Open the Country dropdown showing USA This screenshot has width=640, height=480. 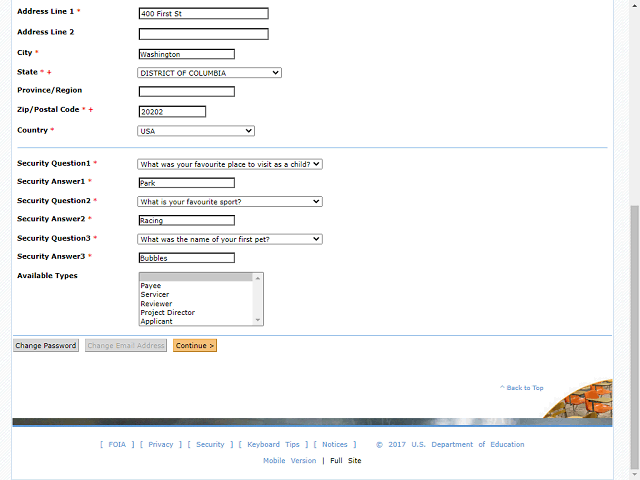click(x=196, y=131)
